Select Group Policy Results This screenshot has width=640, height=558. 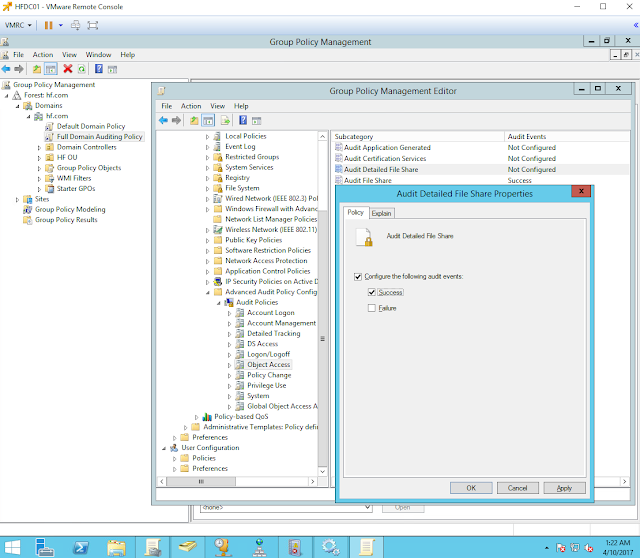pos(66,220)
